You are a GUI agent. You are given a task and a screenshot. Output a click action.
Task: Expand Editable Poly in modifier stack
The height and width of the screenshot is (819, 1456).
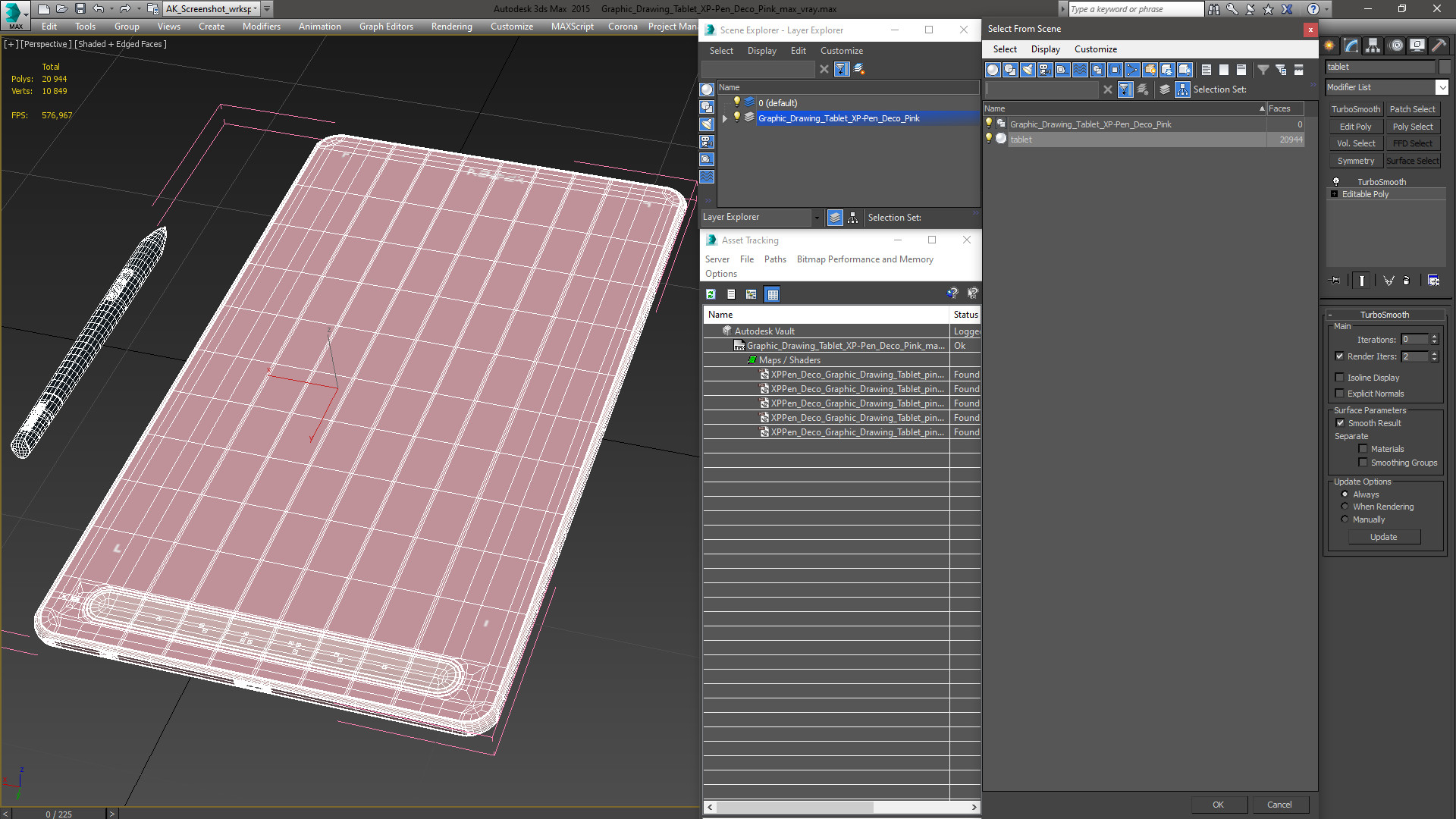[x=1335, y=194]
